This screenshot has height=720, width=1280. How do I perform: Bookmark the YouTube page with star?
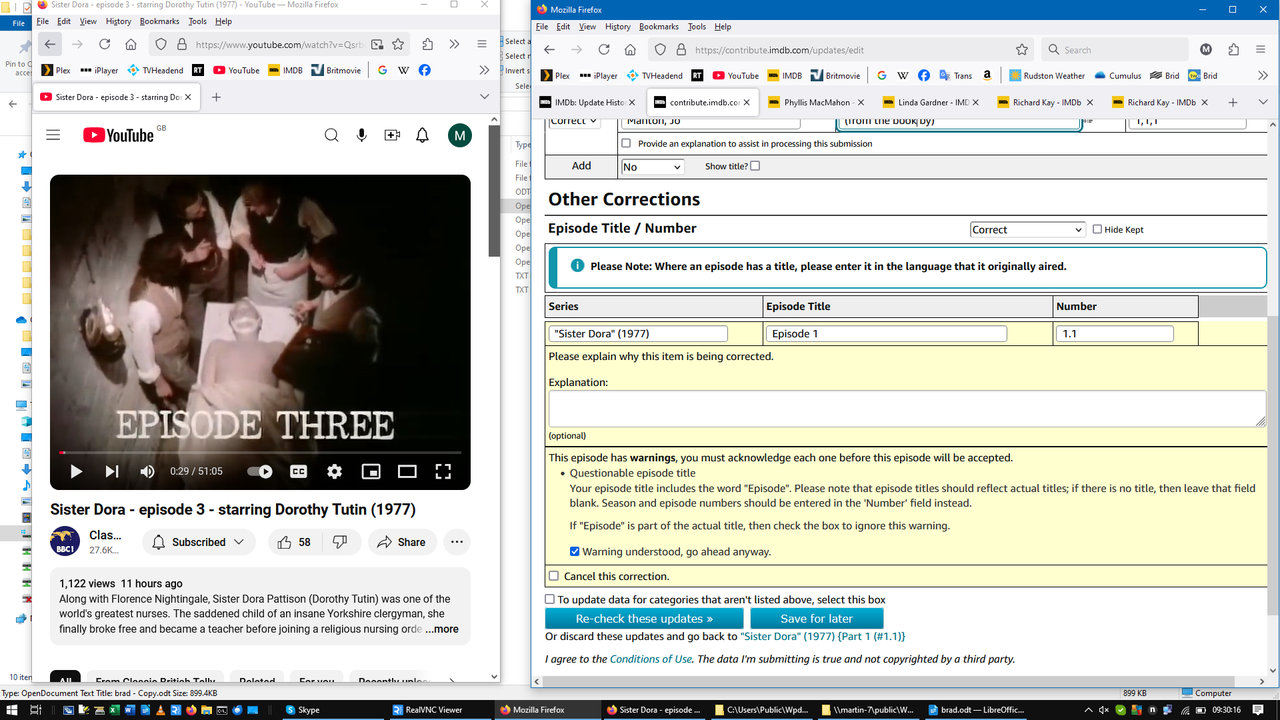[x=398, y=44]
